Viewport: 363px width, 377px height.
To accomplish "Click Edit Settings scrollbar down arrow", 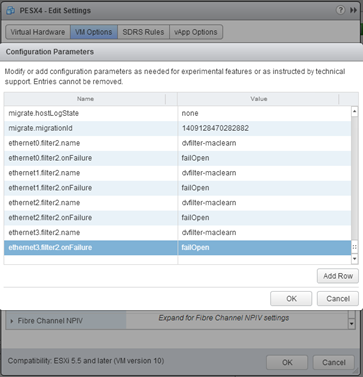I will [351, 323].
